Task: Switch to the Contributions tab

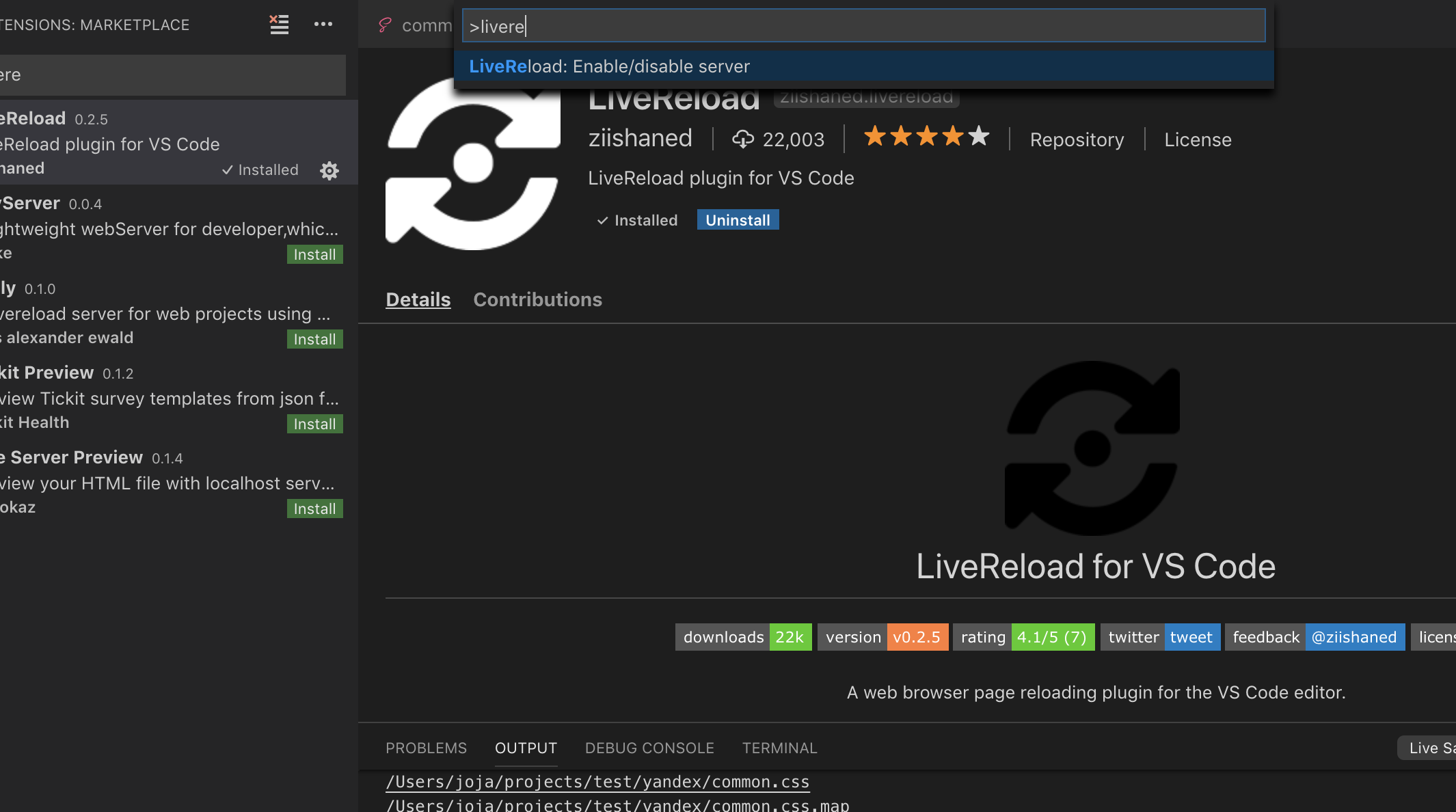Action: [x=537, y=299]
